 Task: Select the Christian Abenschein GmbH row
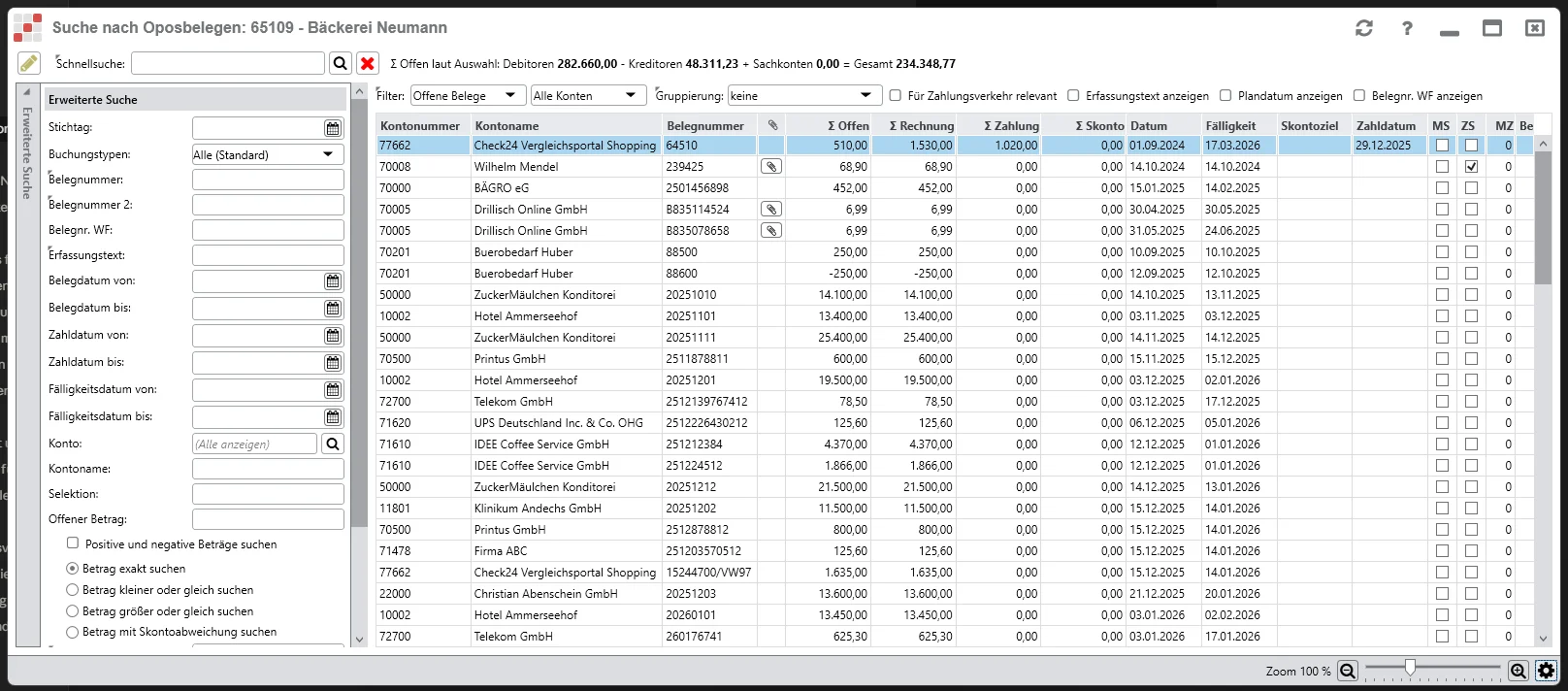click(x=955, y=594)
